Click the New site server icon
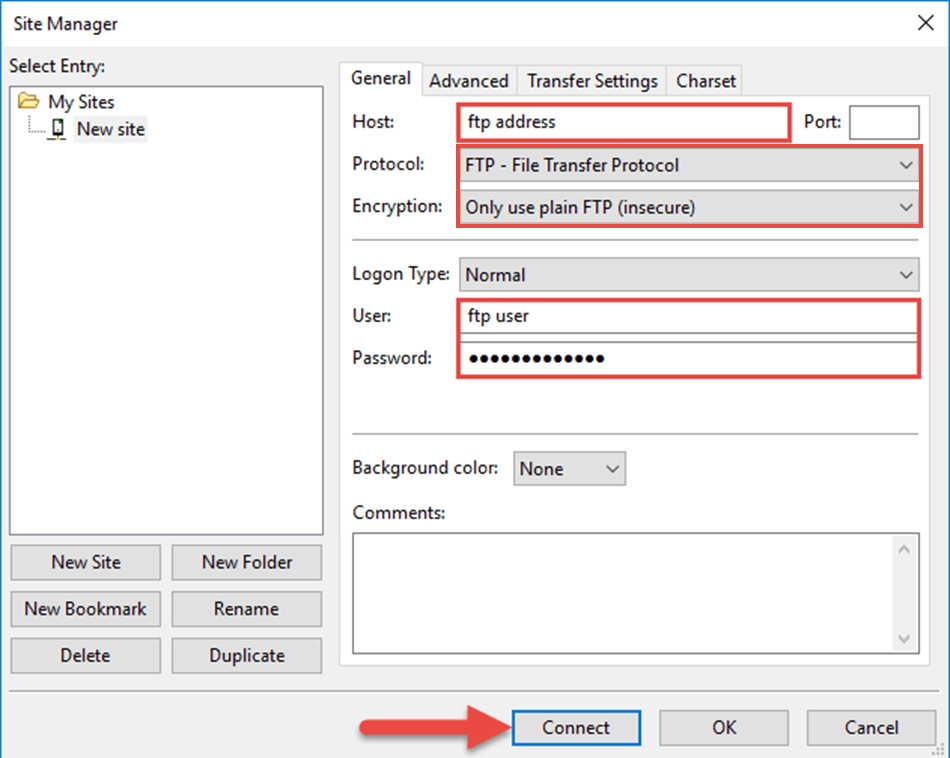 coord(59,129)
